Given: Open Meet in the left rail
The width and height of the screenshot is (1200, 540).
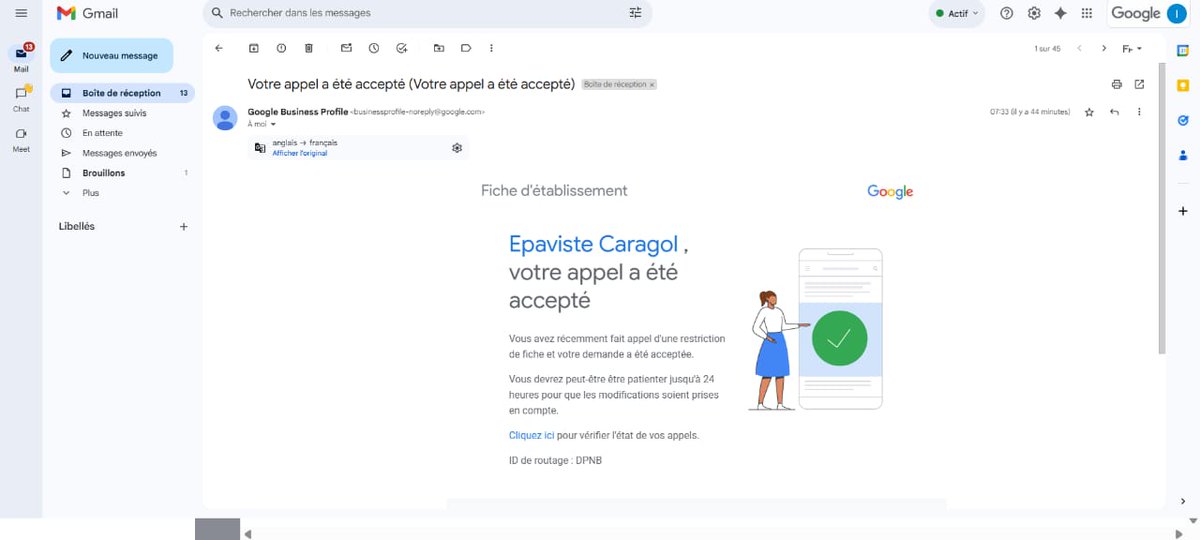Looking at the screenshot, I should click(21, 138).
